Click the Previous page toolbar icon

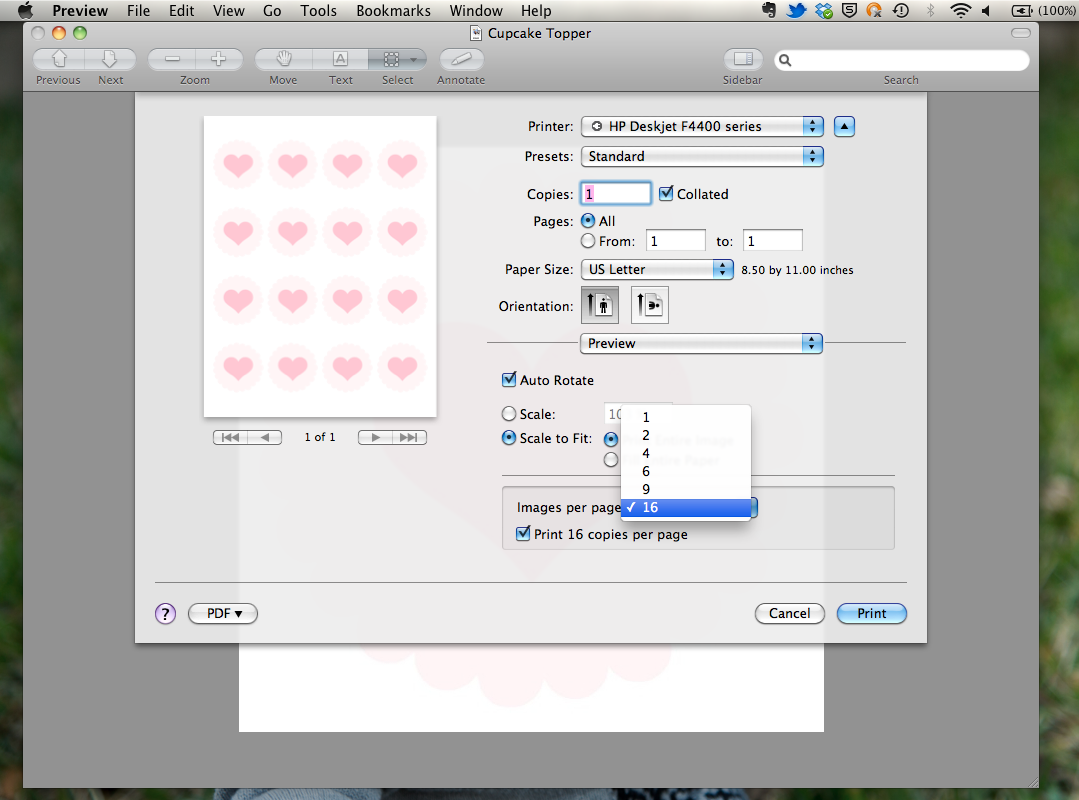point(58,59)
